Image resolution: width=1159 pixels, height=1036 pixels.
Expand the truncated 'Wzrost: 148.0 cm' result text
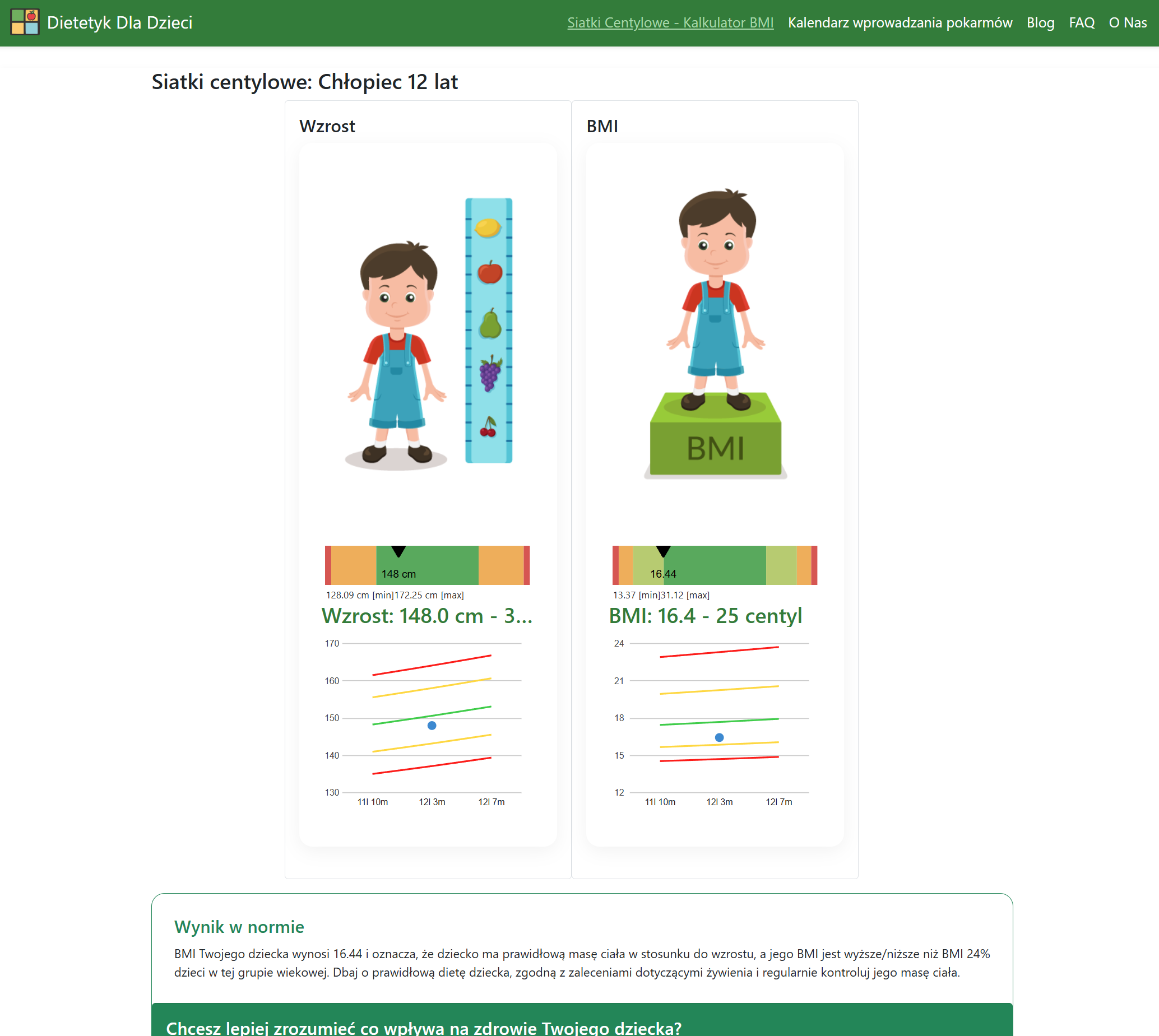pos(428,615)
